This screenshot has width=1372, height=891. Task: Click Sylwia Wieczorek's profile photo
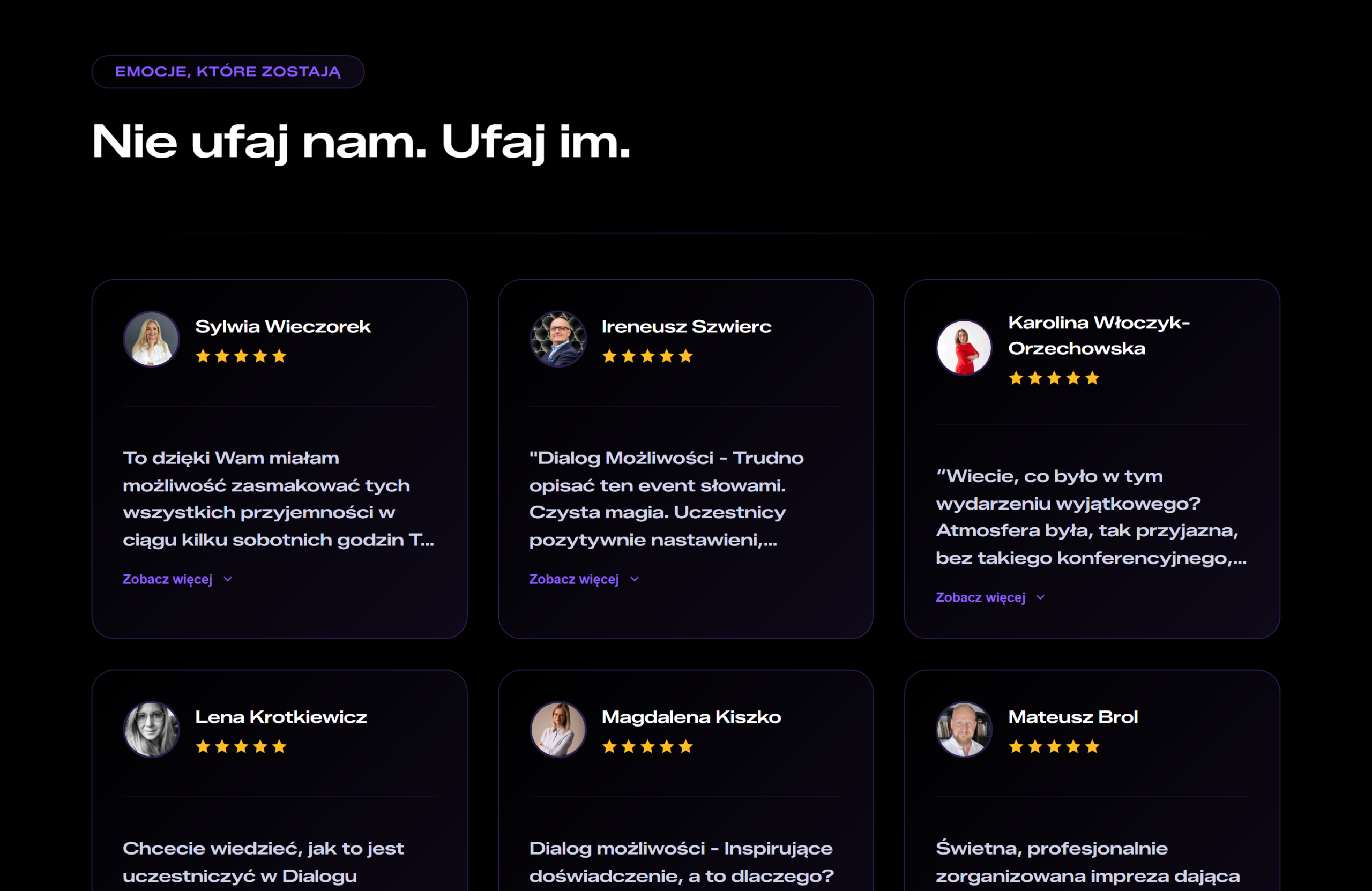pyautogui.click(x=151, y=339)
